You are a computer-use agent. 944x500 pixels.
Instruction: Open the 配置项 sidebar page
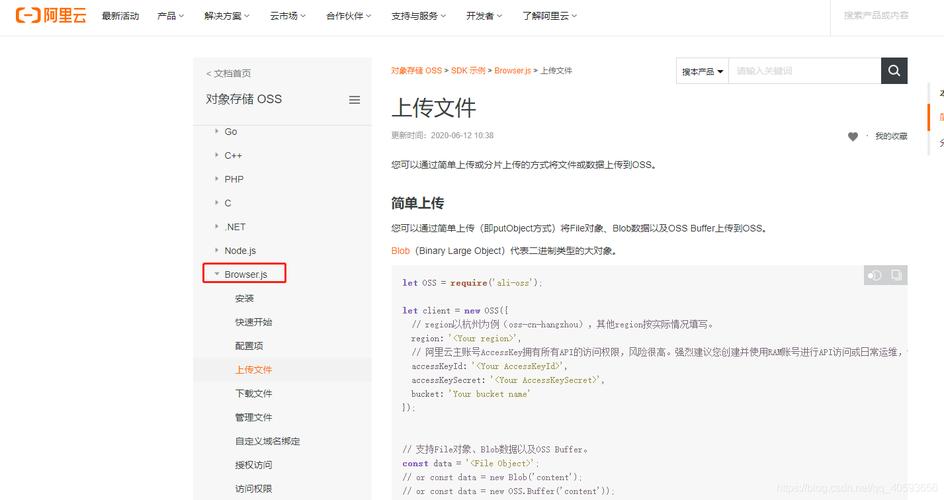(249, 346)
